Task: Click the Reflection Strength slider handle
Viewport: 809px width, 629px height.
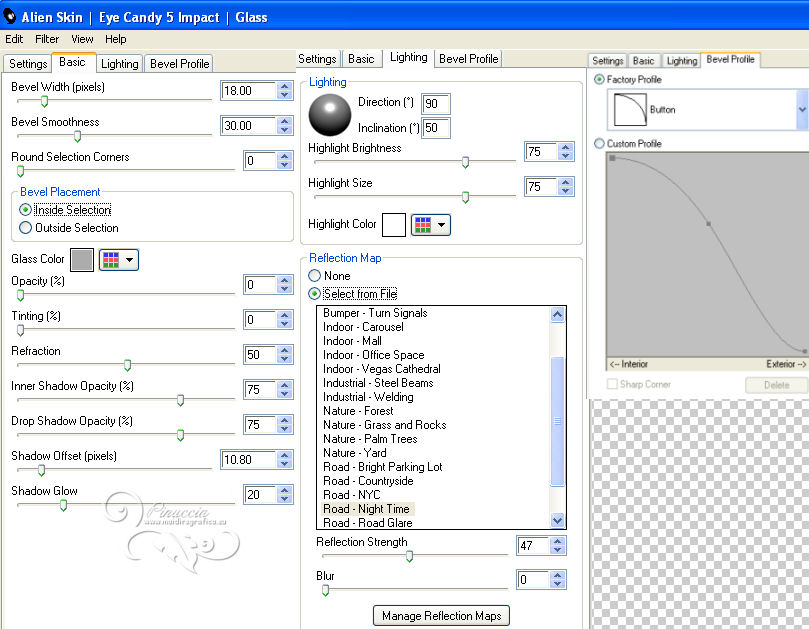Action: coord(409,556)
